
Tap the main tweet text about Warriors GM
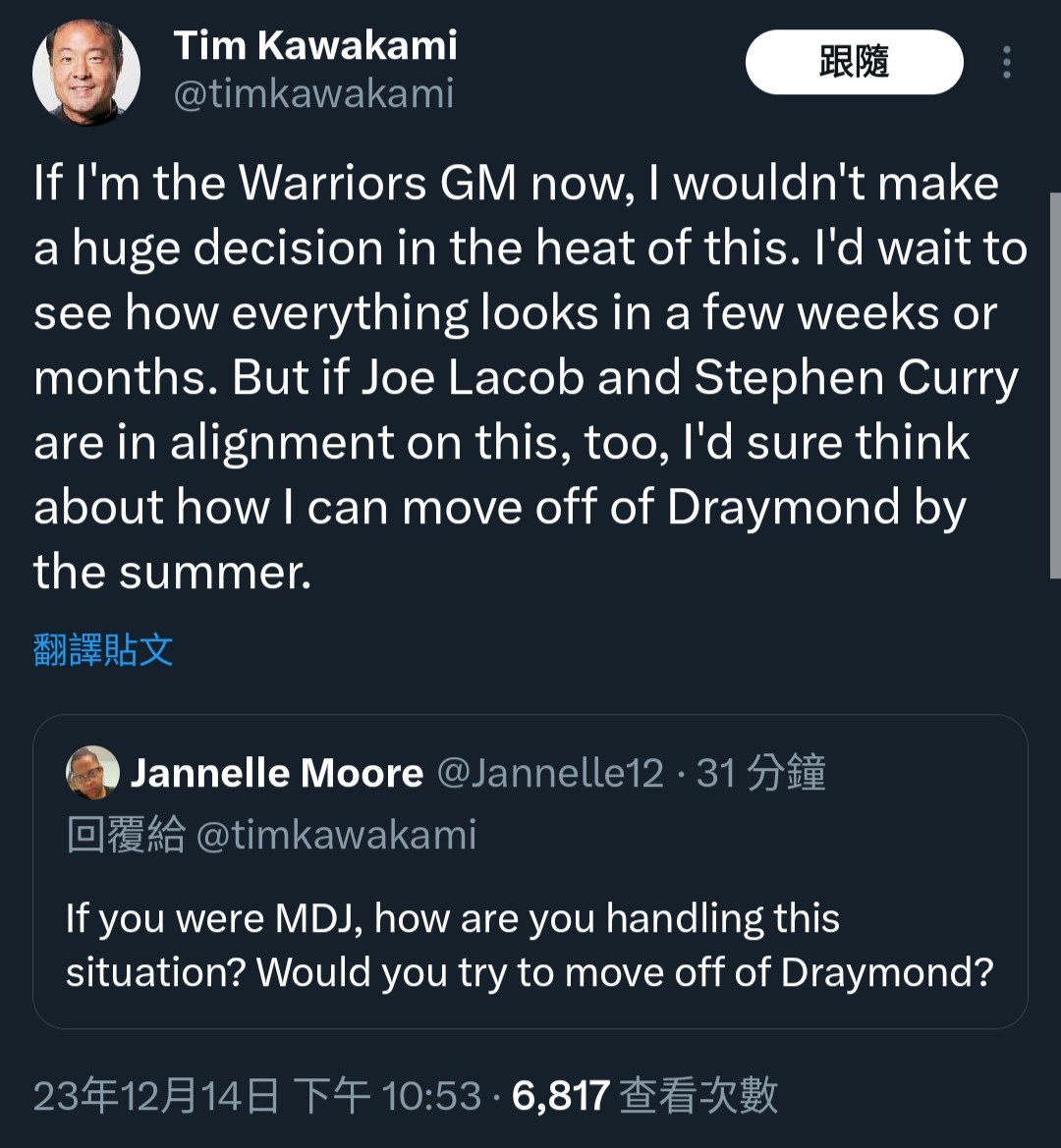pos(530,377)
